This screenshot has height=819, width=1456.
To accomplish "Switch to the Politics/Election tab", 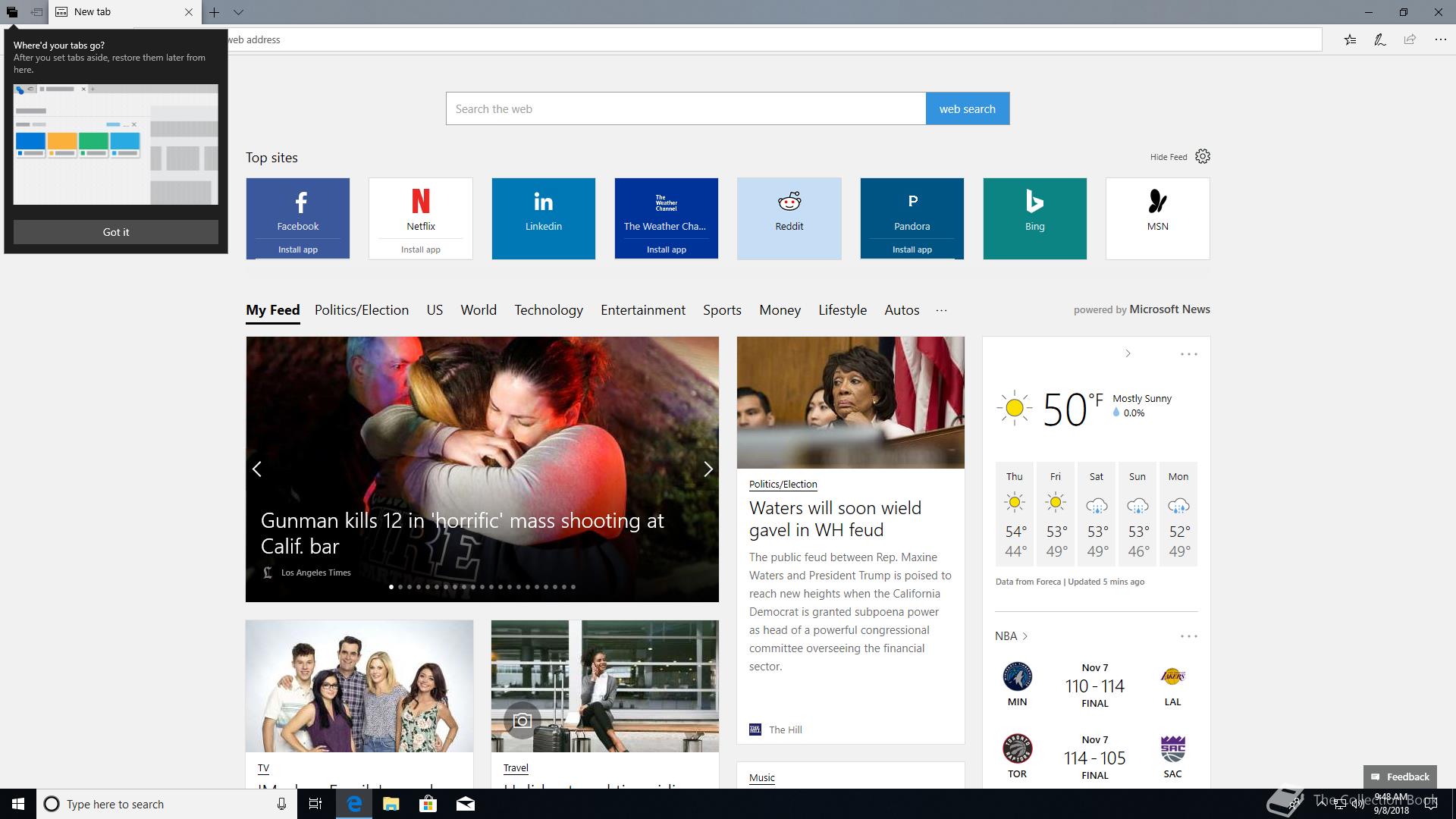I will [x=362, y=310].
